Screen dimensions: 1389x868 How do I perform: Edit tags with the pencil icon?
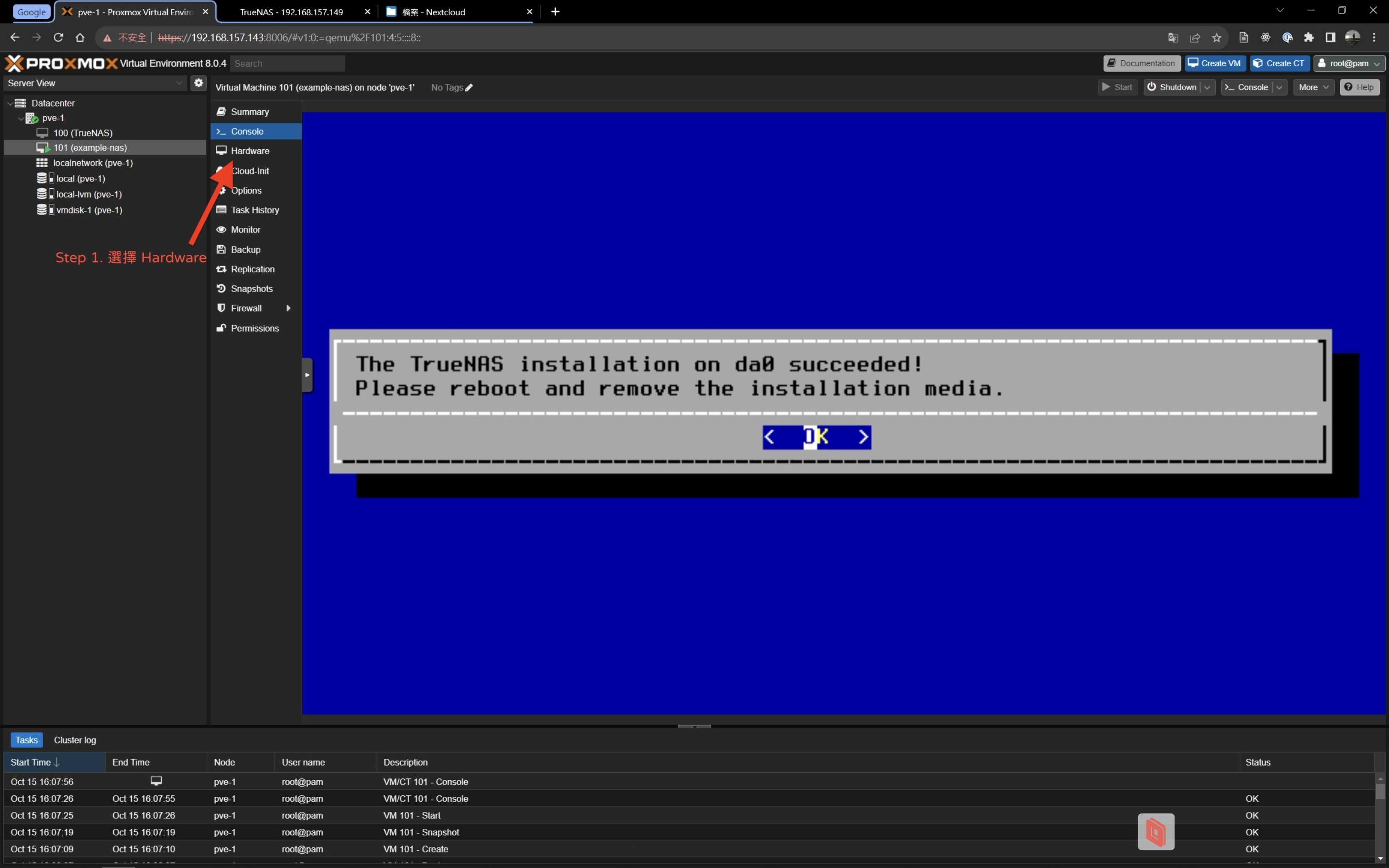click(x=469, y=88)
